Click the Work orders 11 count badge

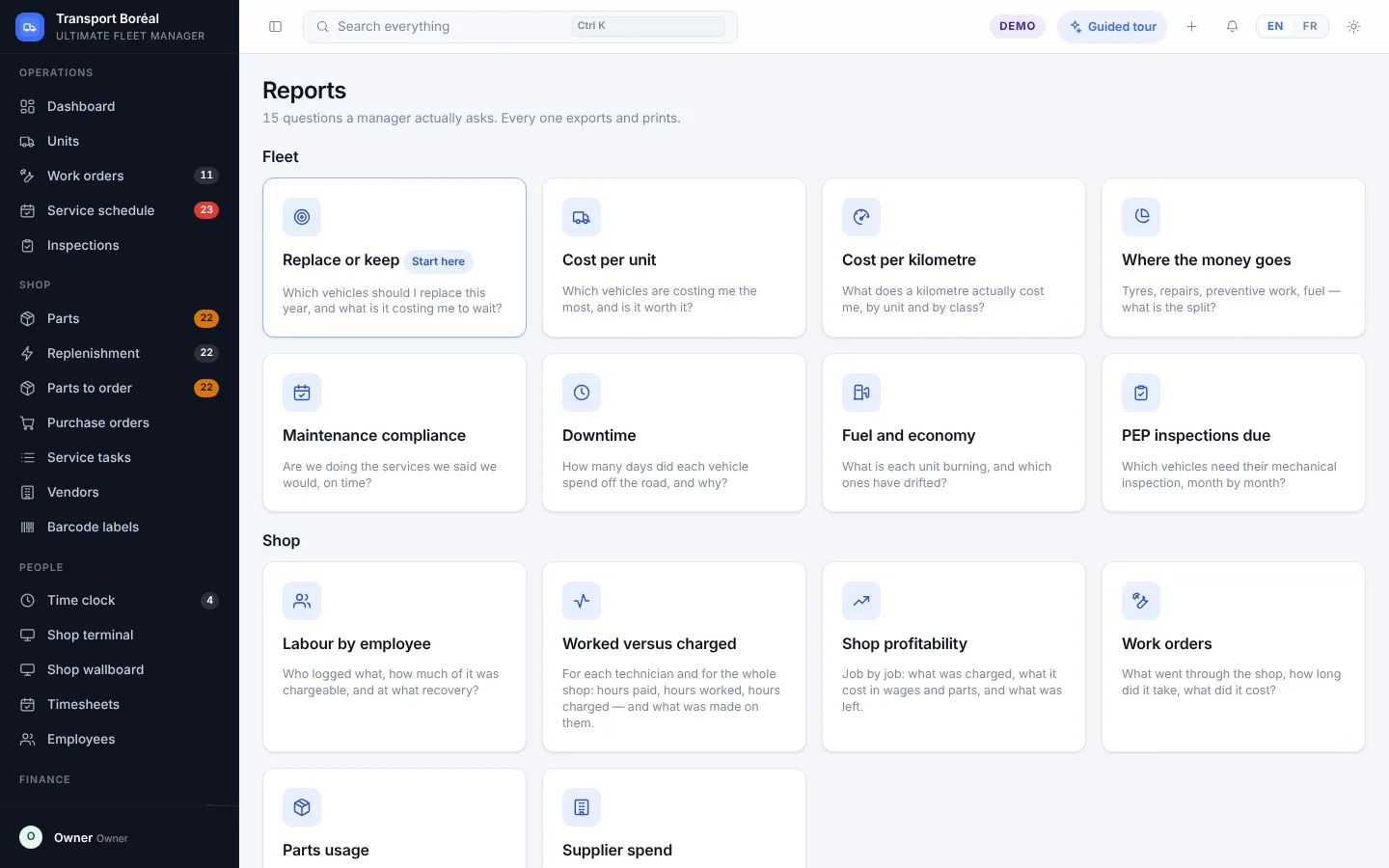click(206, 176)
